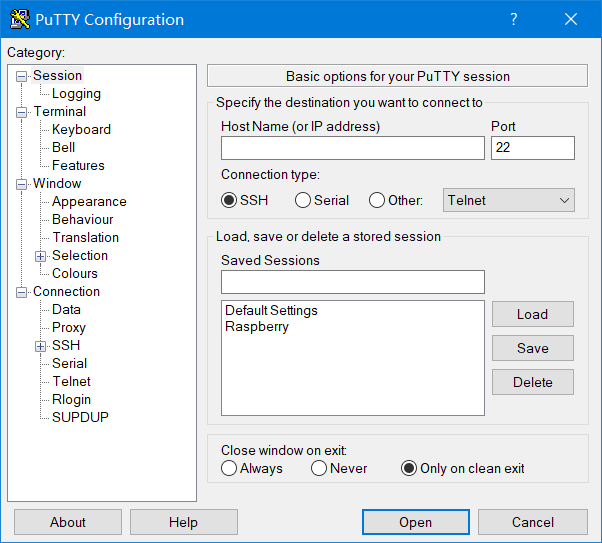
Task: Click Open to start the session
Action: [416, 522]
